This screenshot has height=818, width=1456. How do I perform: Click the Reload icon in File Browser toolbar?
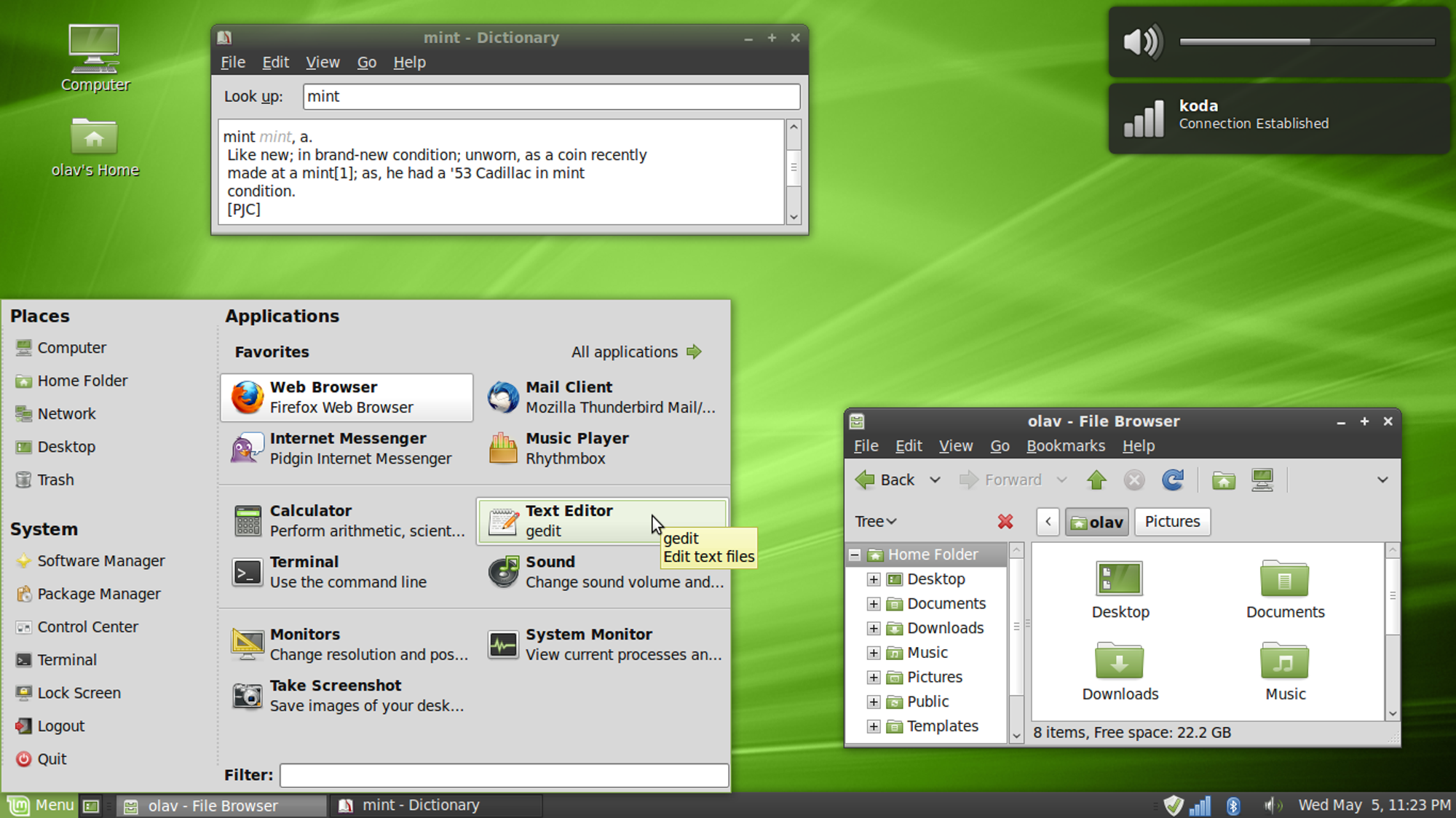tap(1172, 480)
